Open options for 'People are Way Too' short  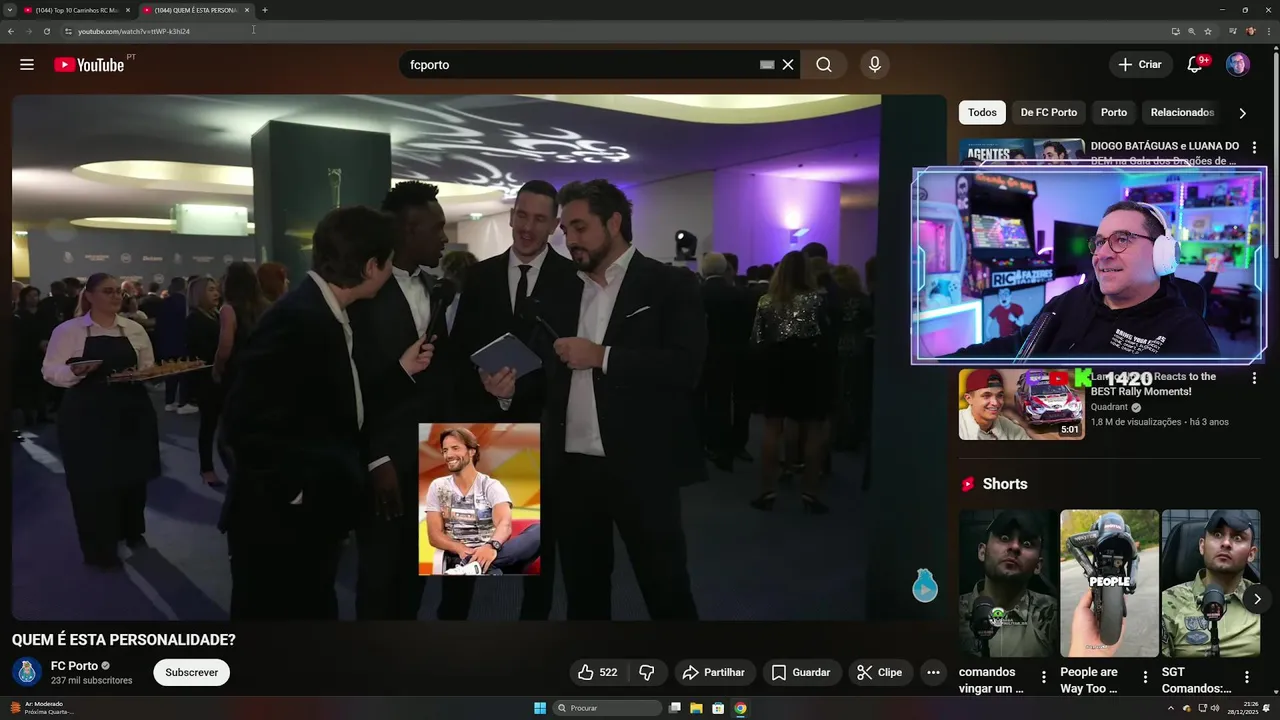[1145, 677]
